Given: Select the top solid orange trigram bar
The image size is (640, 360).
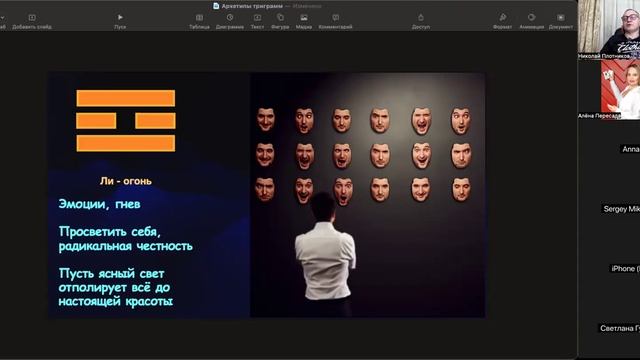Looking at the screenshot, I should click(126, 98).
